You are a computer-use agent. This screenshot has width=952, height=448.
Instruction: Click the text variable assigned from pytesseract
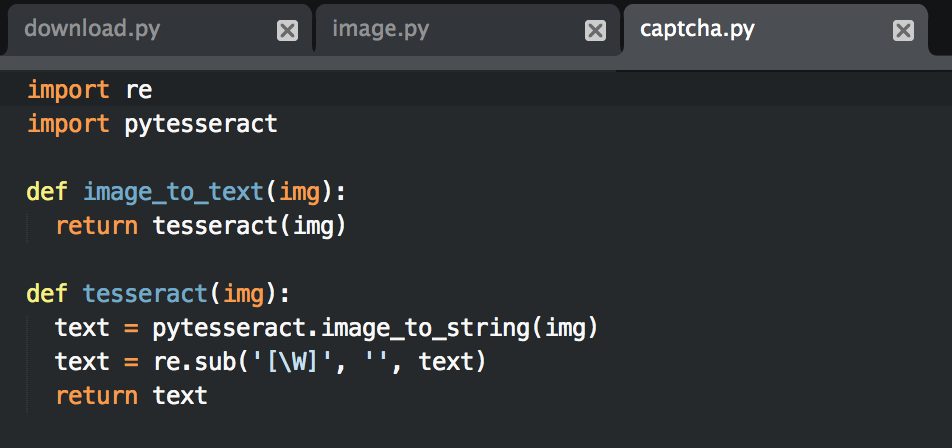point(82,327)
